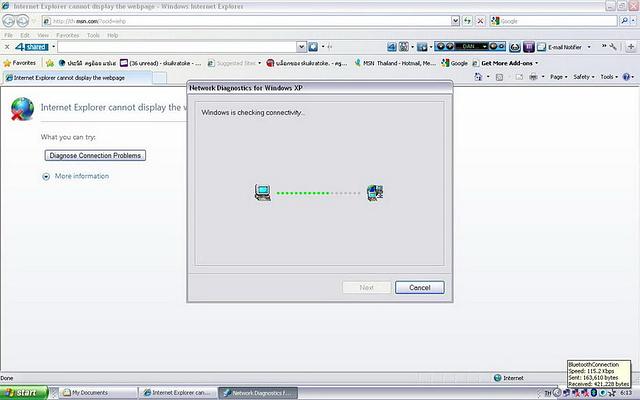Open the E-mail Notifier
The width and height of the screenshot is (640, 400).
point(559,47)
